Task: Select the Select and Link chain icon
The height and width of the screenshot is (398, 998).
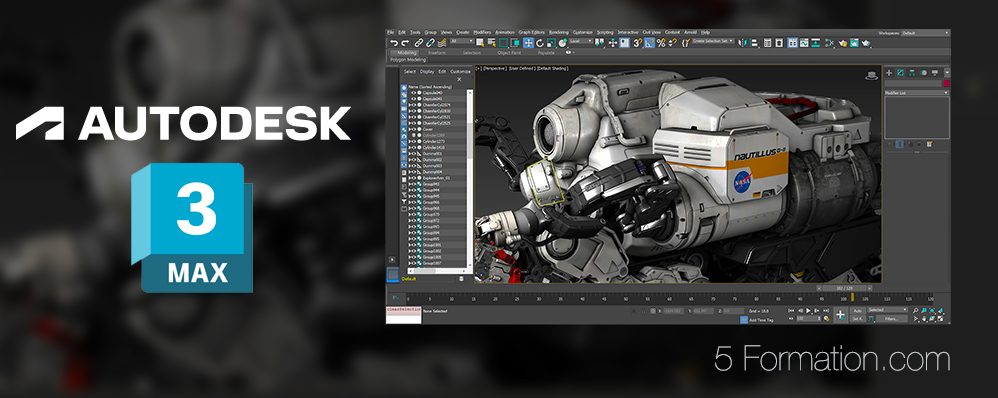Action: pyautogui.click(x=419, y=43)
